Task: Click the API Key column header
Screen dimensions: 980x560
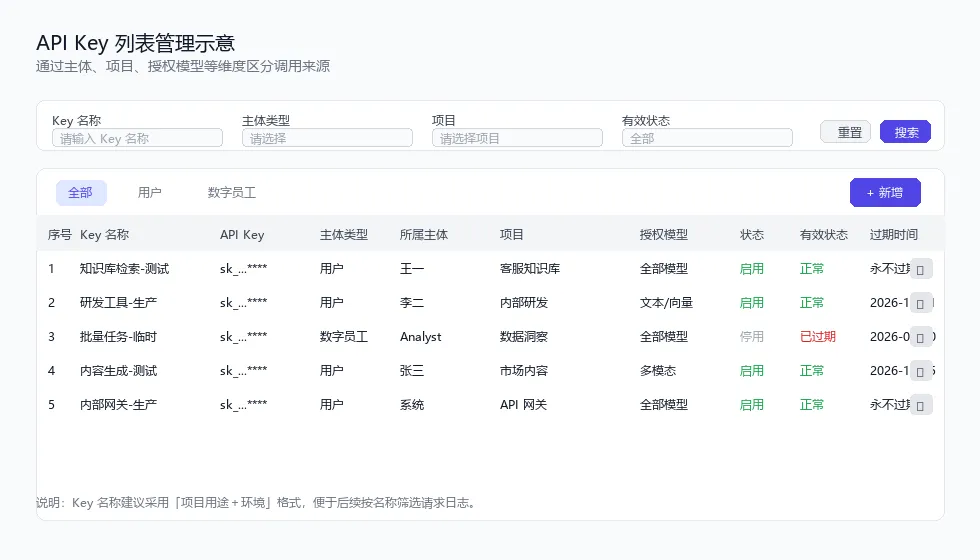Action: 242,235
